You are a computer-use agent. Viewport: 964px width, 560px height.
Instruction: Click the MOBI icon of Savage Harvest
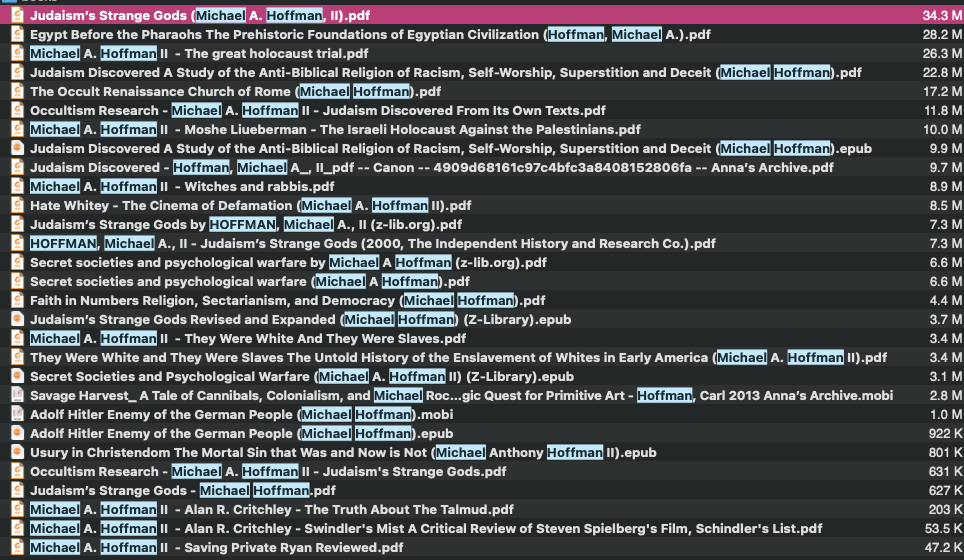tap(18, 395)
